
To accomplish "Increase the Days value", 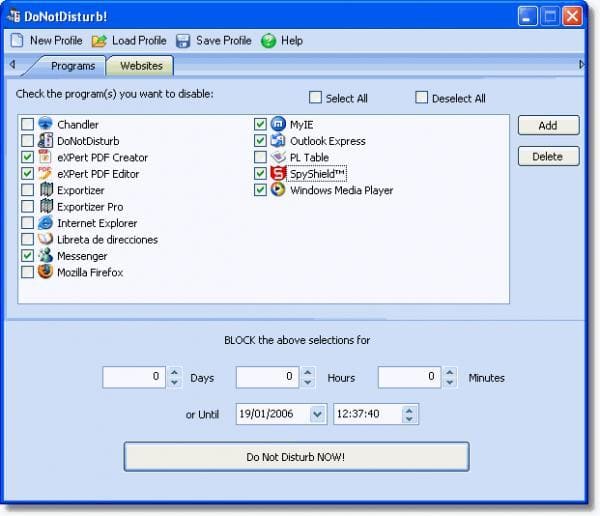I will pos(174,372).
